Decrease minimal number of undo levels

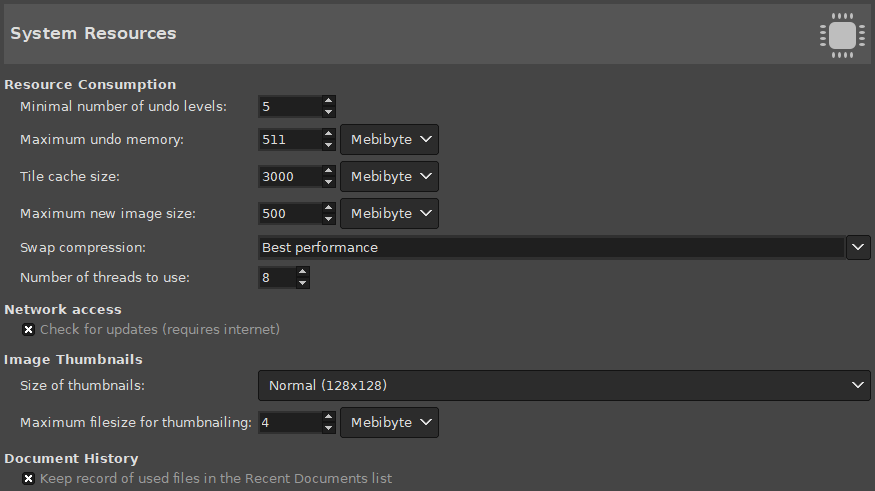click(328, 111)
